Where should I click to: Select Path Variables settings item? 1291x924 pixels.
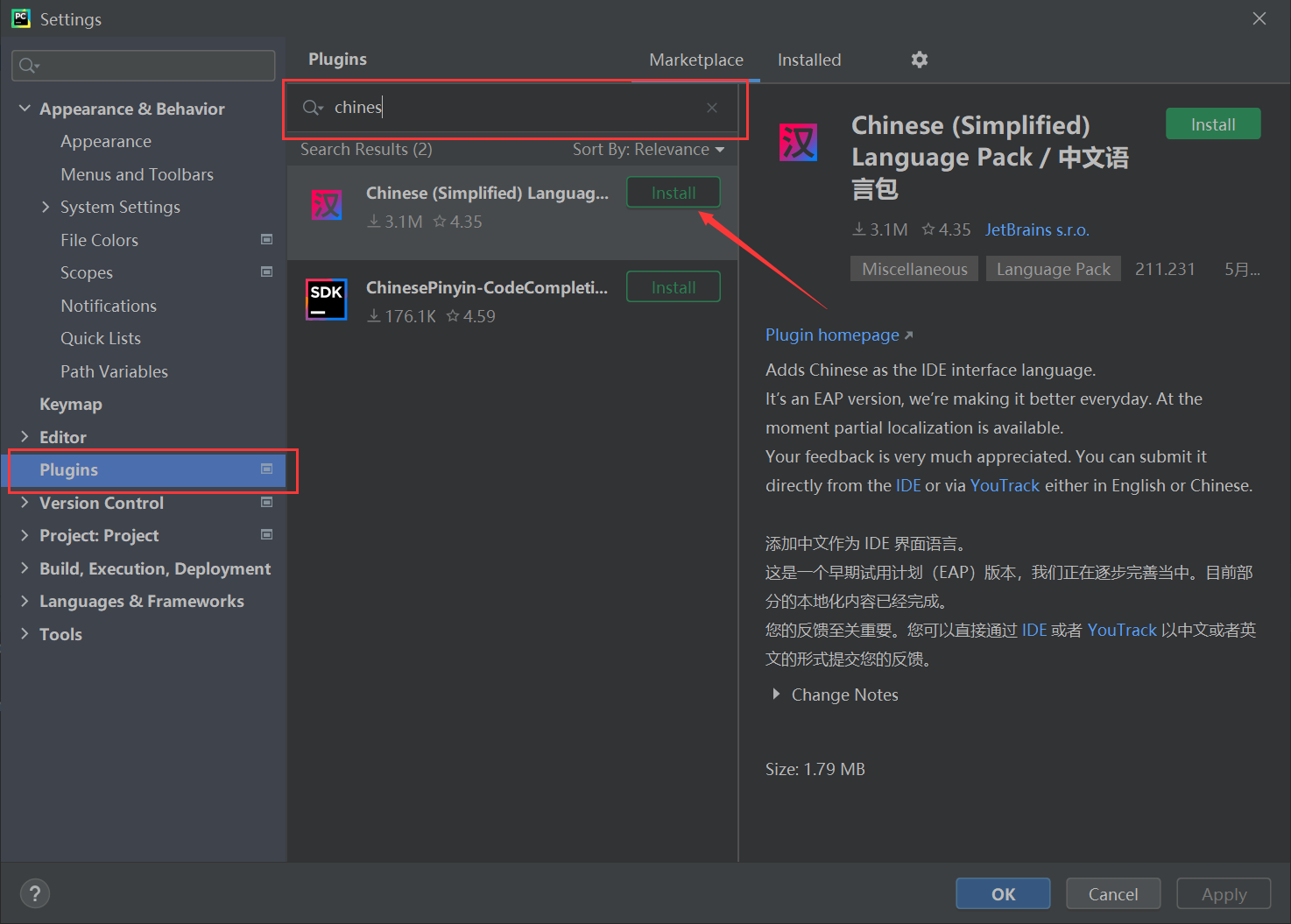[x=114, y=371]
